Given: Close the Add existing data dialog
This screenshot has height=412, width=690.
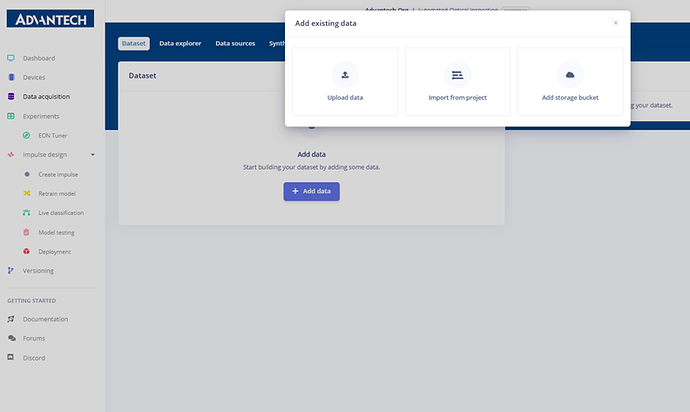Looking at the screenshot, I should (x=616, y=23).
